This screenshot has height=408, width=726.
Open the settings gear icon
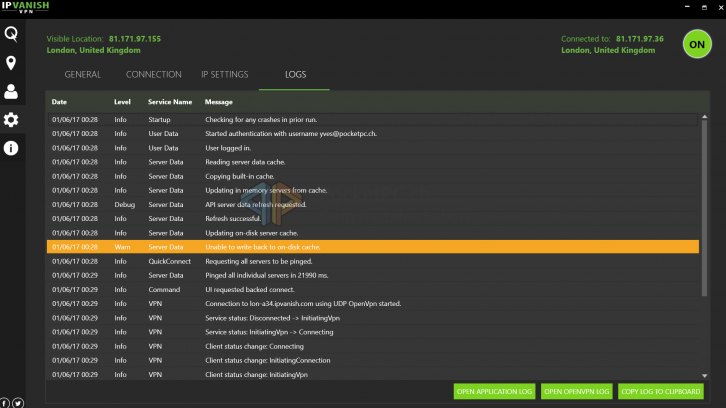[11, 120]
